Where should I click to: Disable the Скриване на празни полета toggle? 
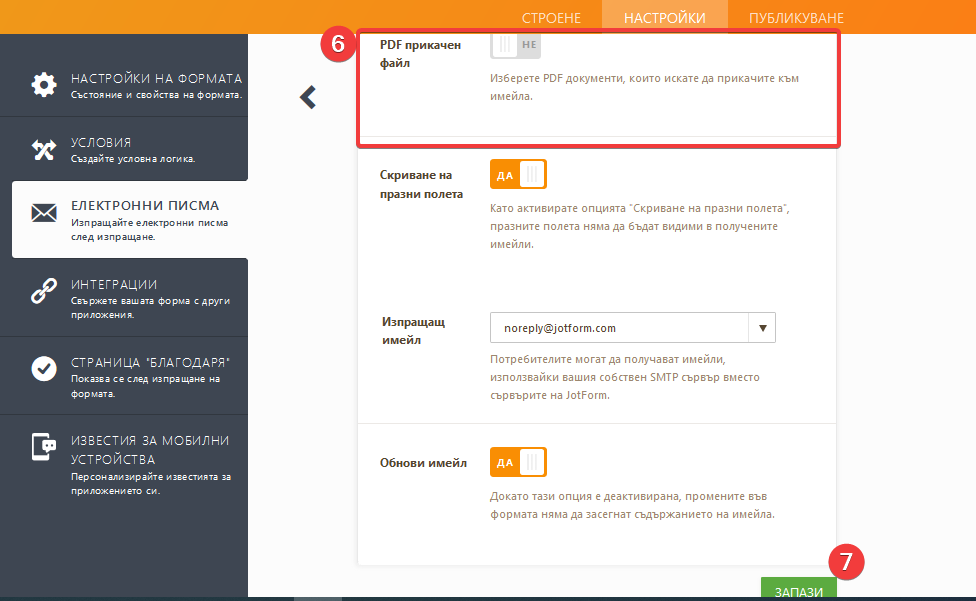(518, 175)
